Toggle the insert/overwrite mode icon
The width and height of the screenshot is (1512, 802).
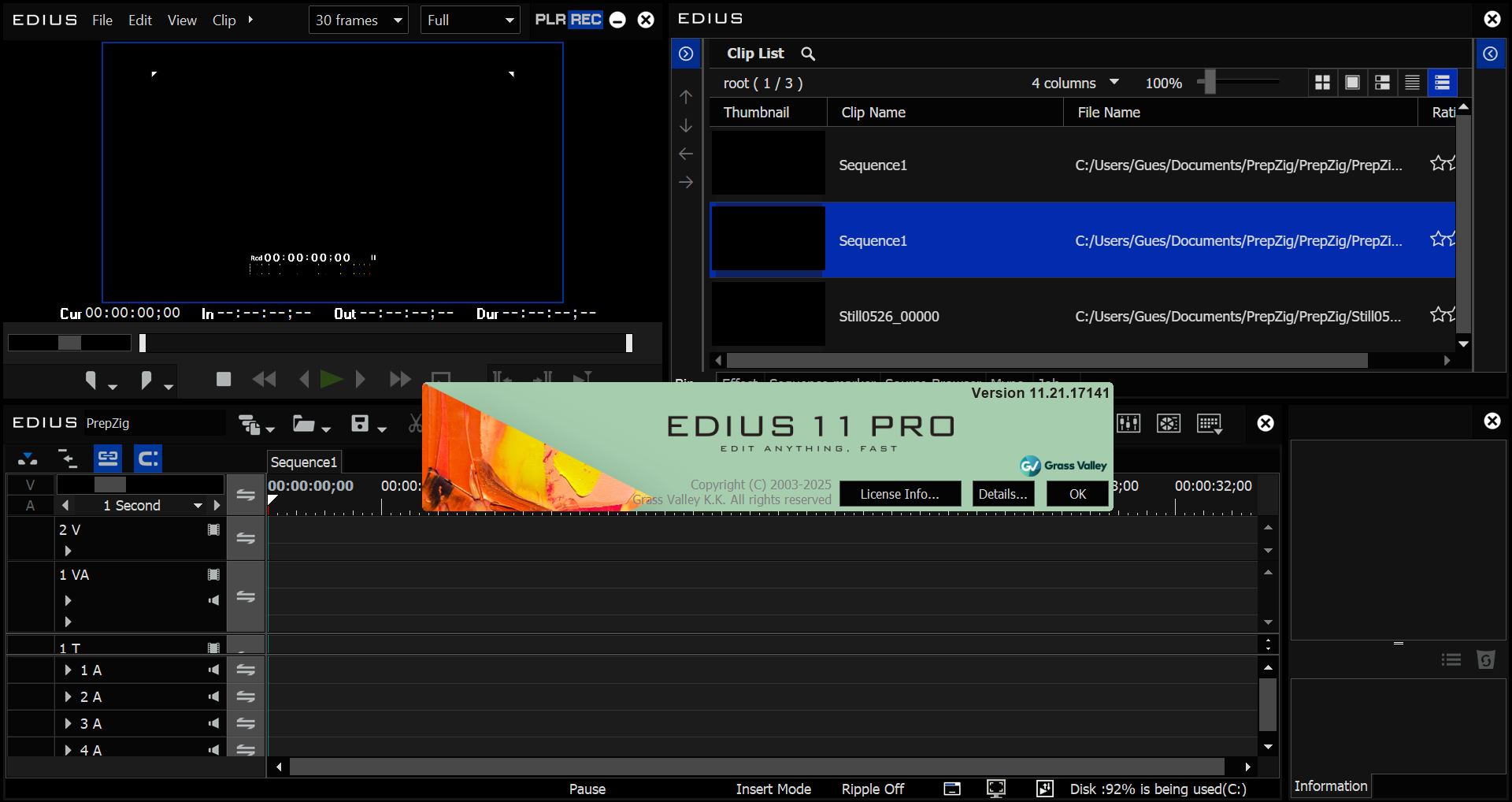(x=28, y=458)
